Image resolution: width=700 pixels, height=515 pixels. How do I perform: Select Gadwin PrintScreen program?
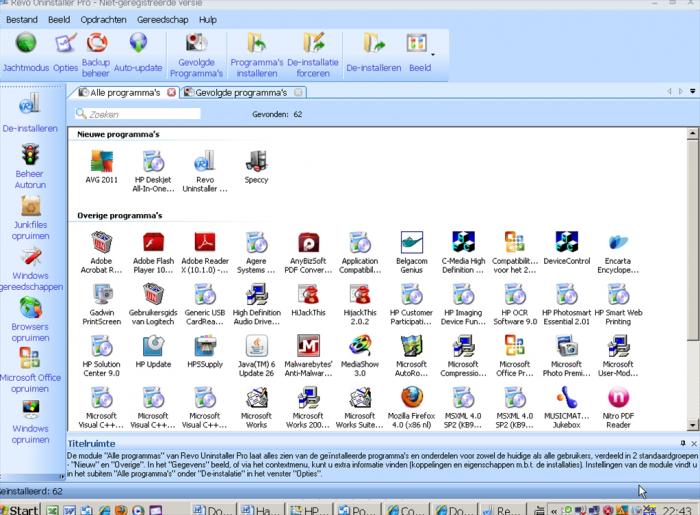(102, 304)
